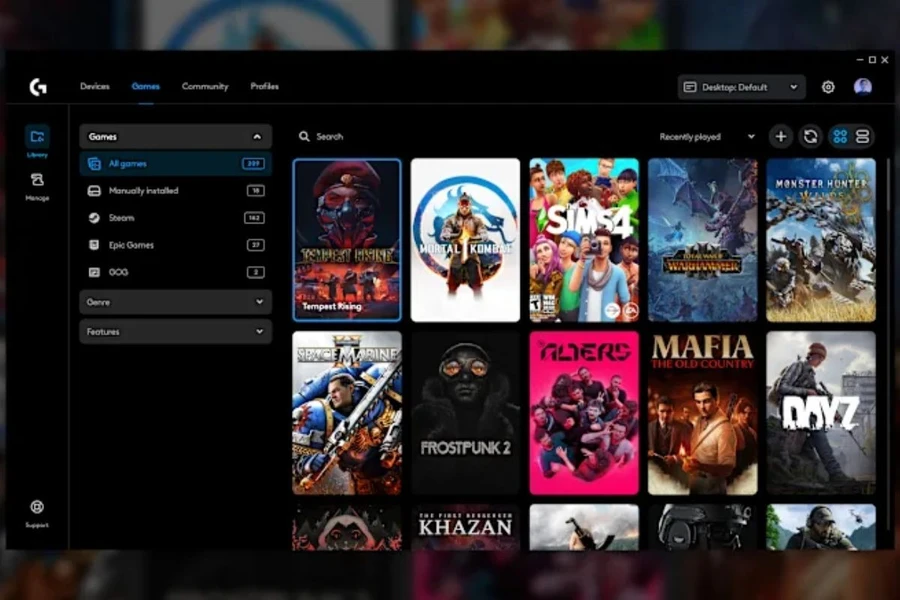
Task: Go to the Games tab
Action: pos(146,87)
